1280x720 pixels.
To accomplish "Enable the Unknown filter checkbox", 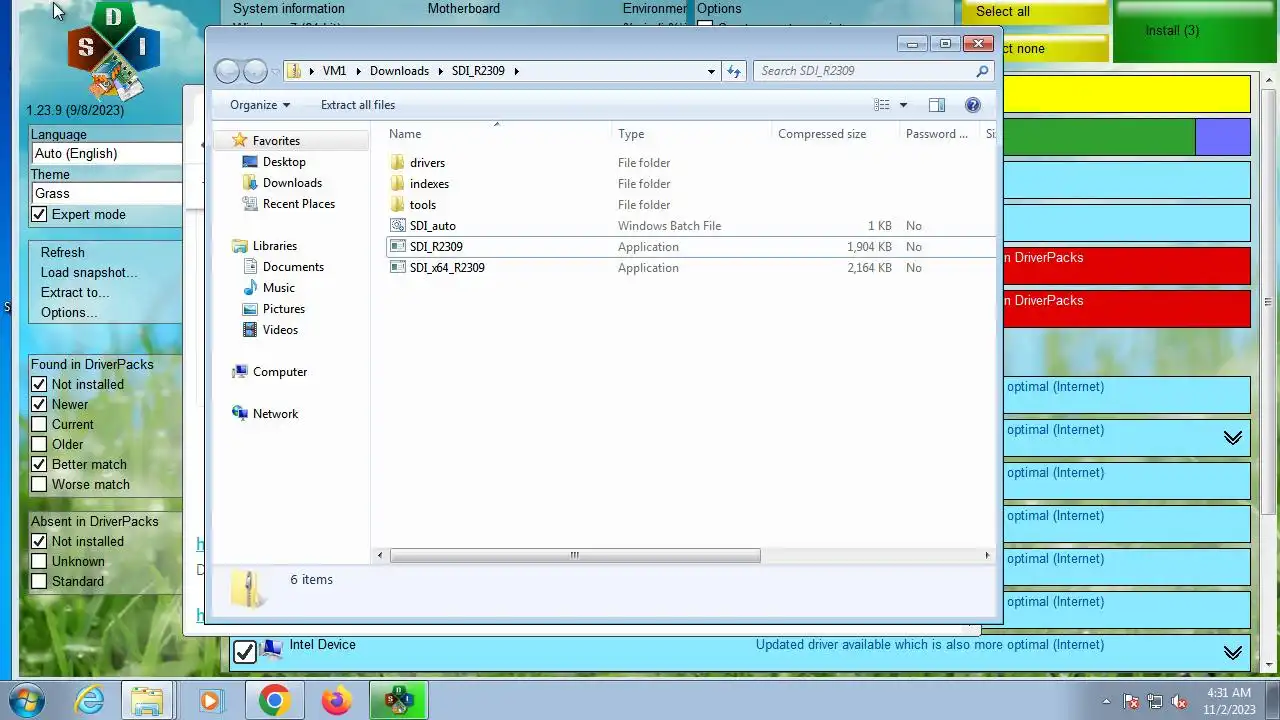I will (x=39, y=561).
